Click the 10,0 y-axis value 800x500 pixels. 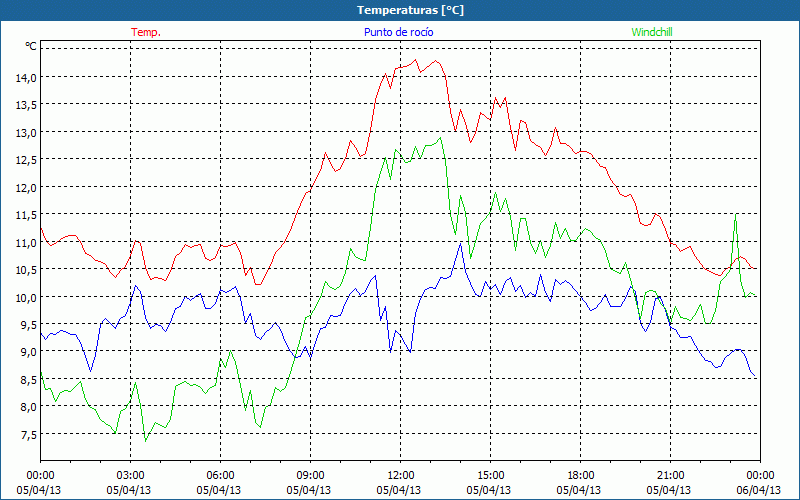26,297
